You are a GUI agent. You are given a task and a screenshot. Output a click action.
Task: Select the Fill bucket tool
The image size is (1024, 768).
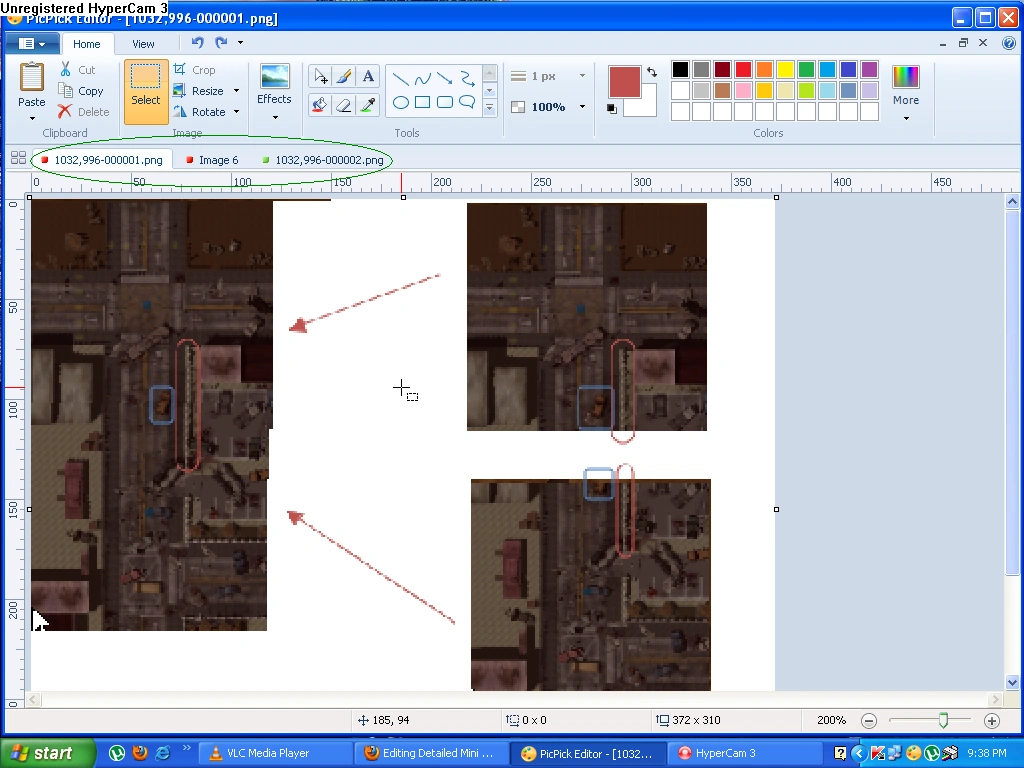click(320, 104)
